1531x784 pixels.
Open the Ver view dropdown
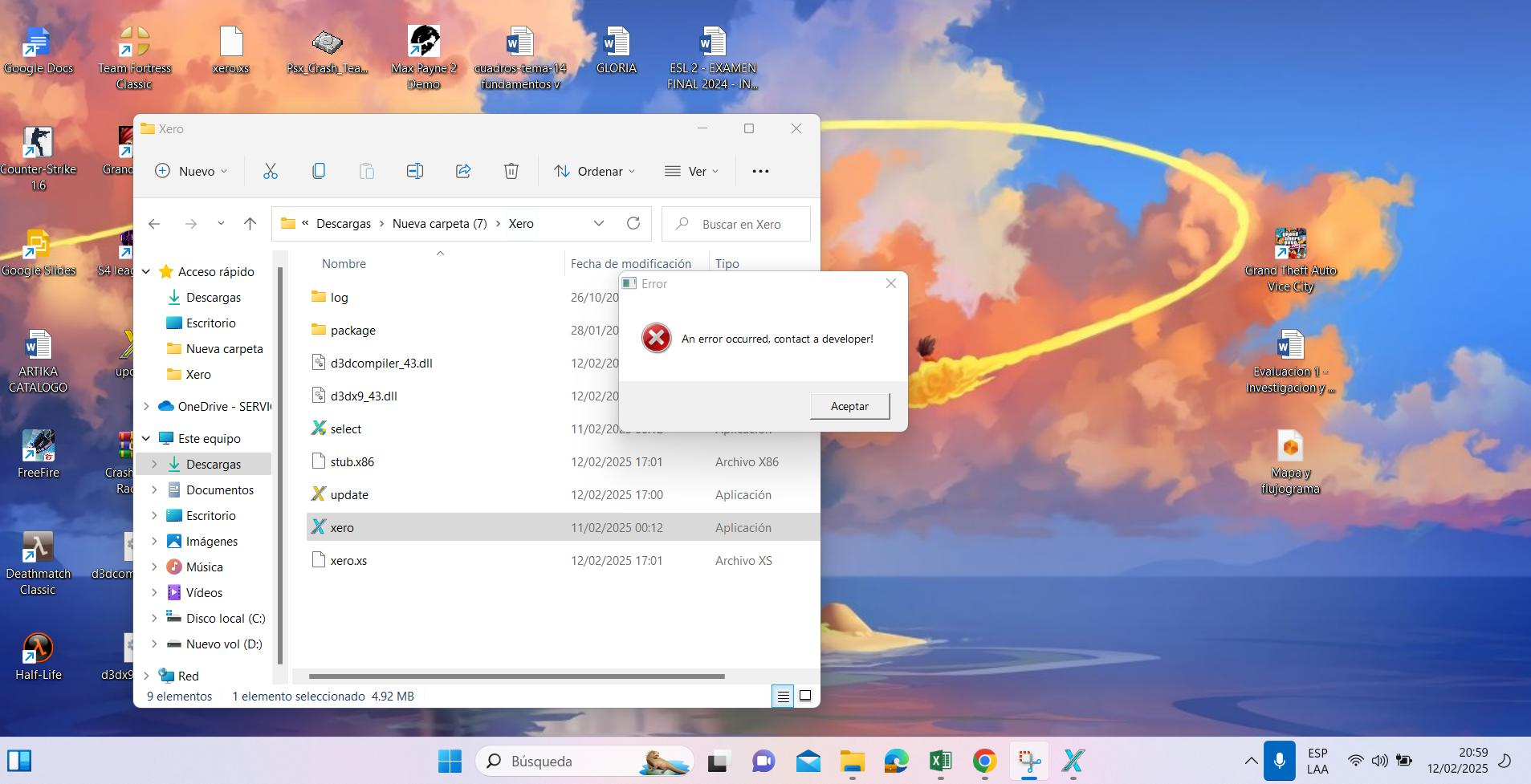[x=691, y=171]
